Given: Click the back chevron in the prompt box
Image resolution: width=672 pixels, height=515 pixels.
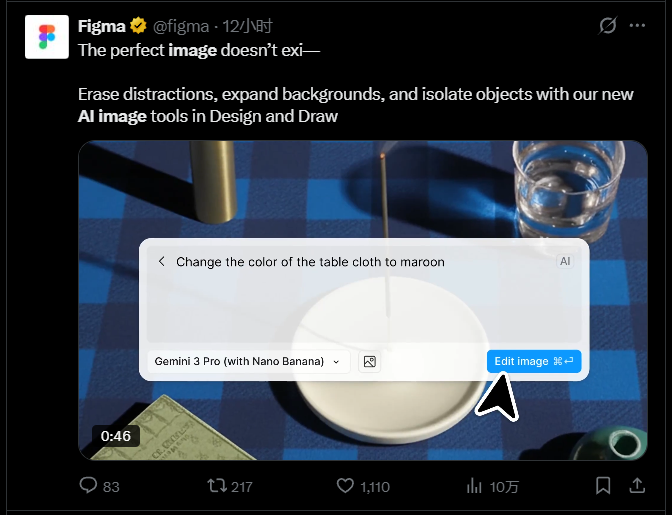Looking at the screenshot, I should pos(161,262).
